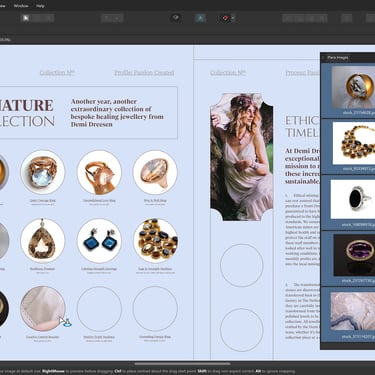The width and height of the screenshot is (375, 375).
Task: Click the horizontal scrollbar below the document
Action: click(182, 364)
